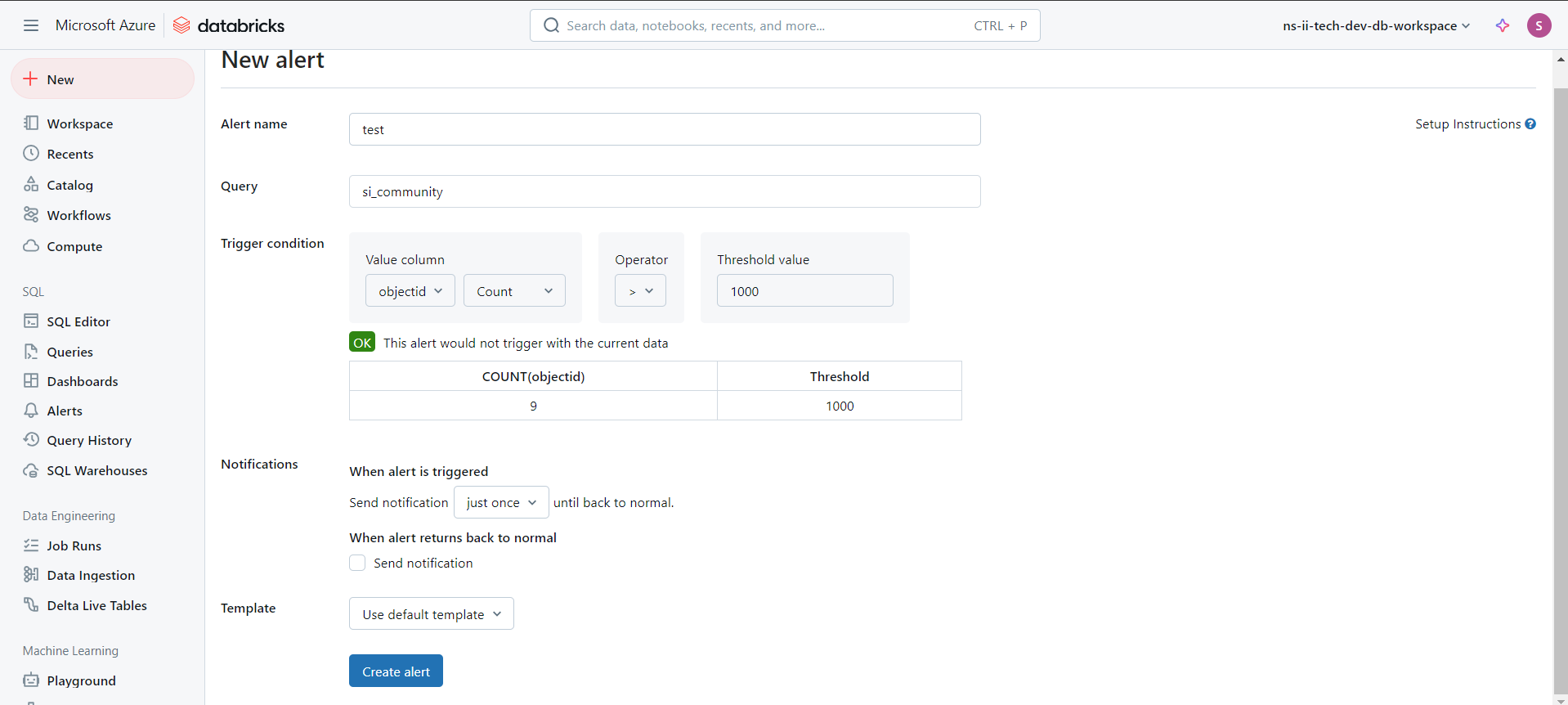Viewport: 1568px width, 705px height.
Task: Expand the ns-ii-tech-dev-db-workspace switcher
Action: pos(1377,25)
